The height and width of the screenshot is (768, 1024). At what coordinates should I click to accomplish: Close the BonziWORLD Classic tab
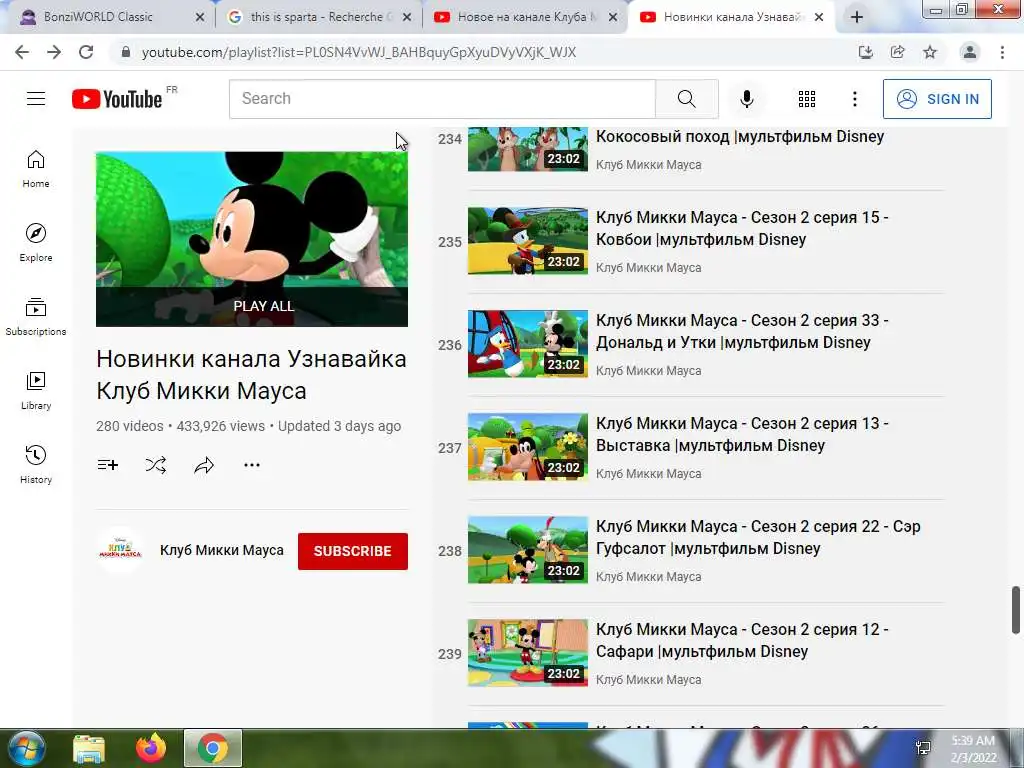[200, 18]
